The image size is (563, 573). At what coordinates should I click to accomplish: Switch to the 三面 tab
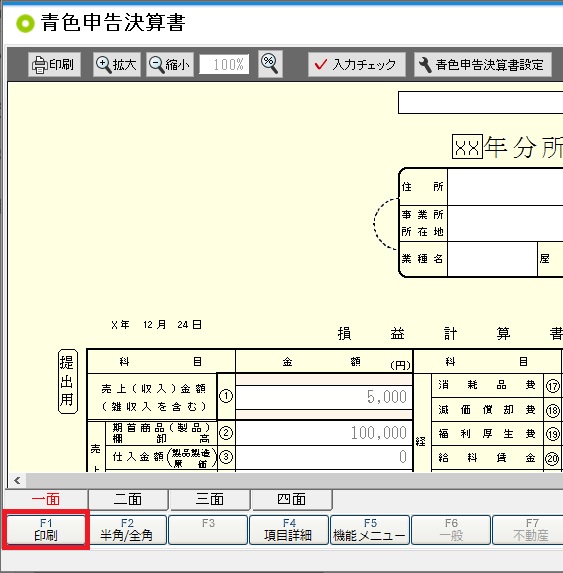click(210, 499)
